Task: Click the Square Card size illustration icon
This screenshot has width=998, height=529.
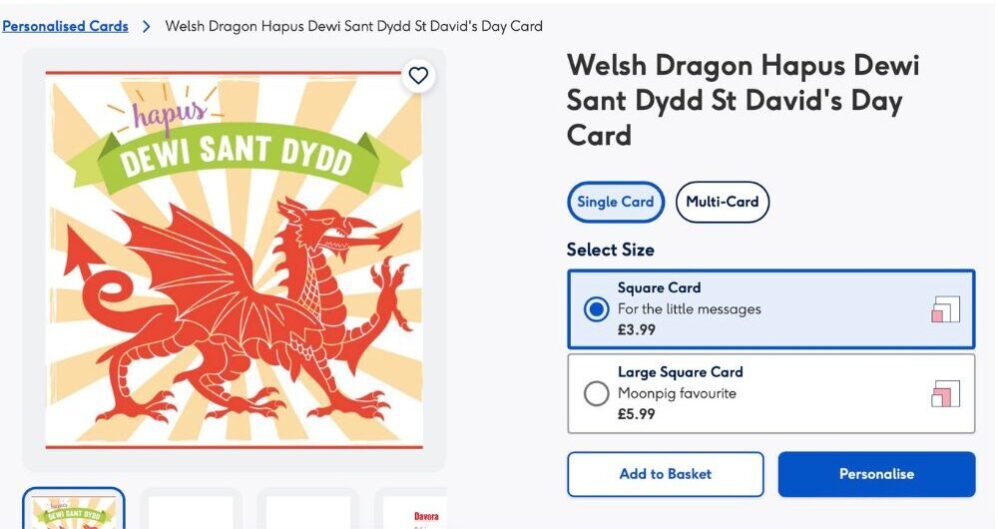Action: click(945, 310)
